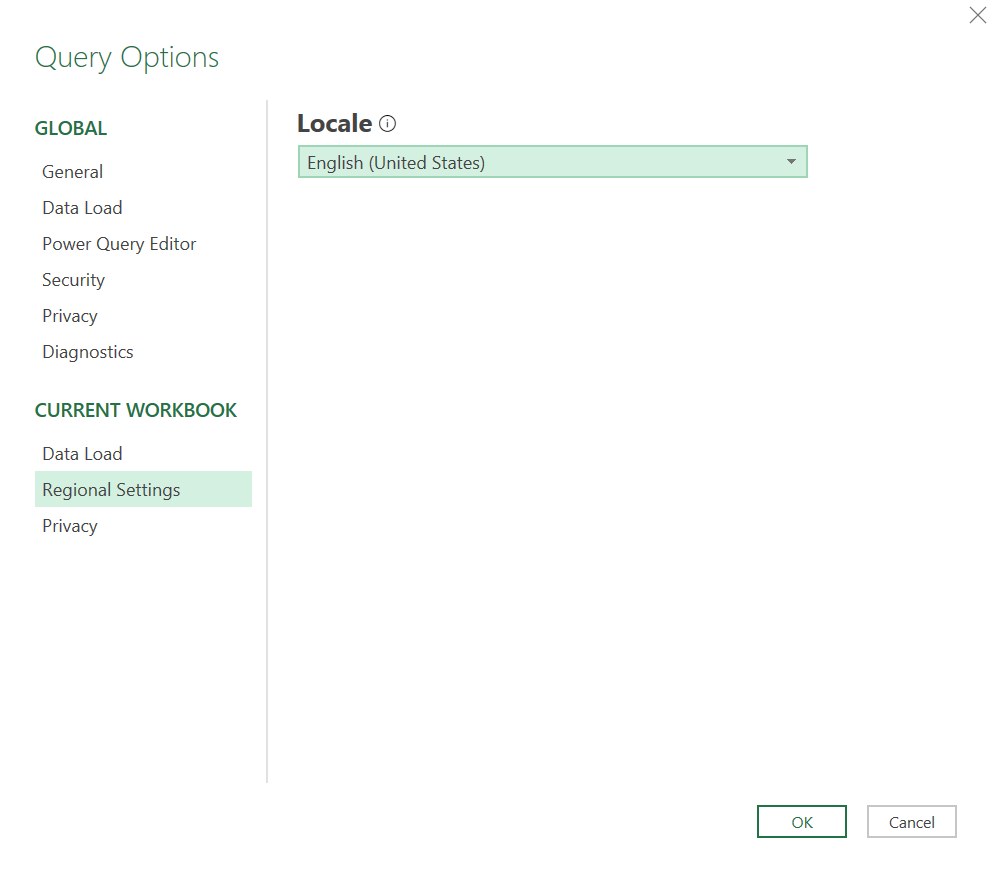Viewport: 996px width, 879px height.
Task: Open the Locale dropdown arrow
Action: (x=791, y=162)
